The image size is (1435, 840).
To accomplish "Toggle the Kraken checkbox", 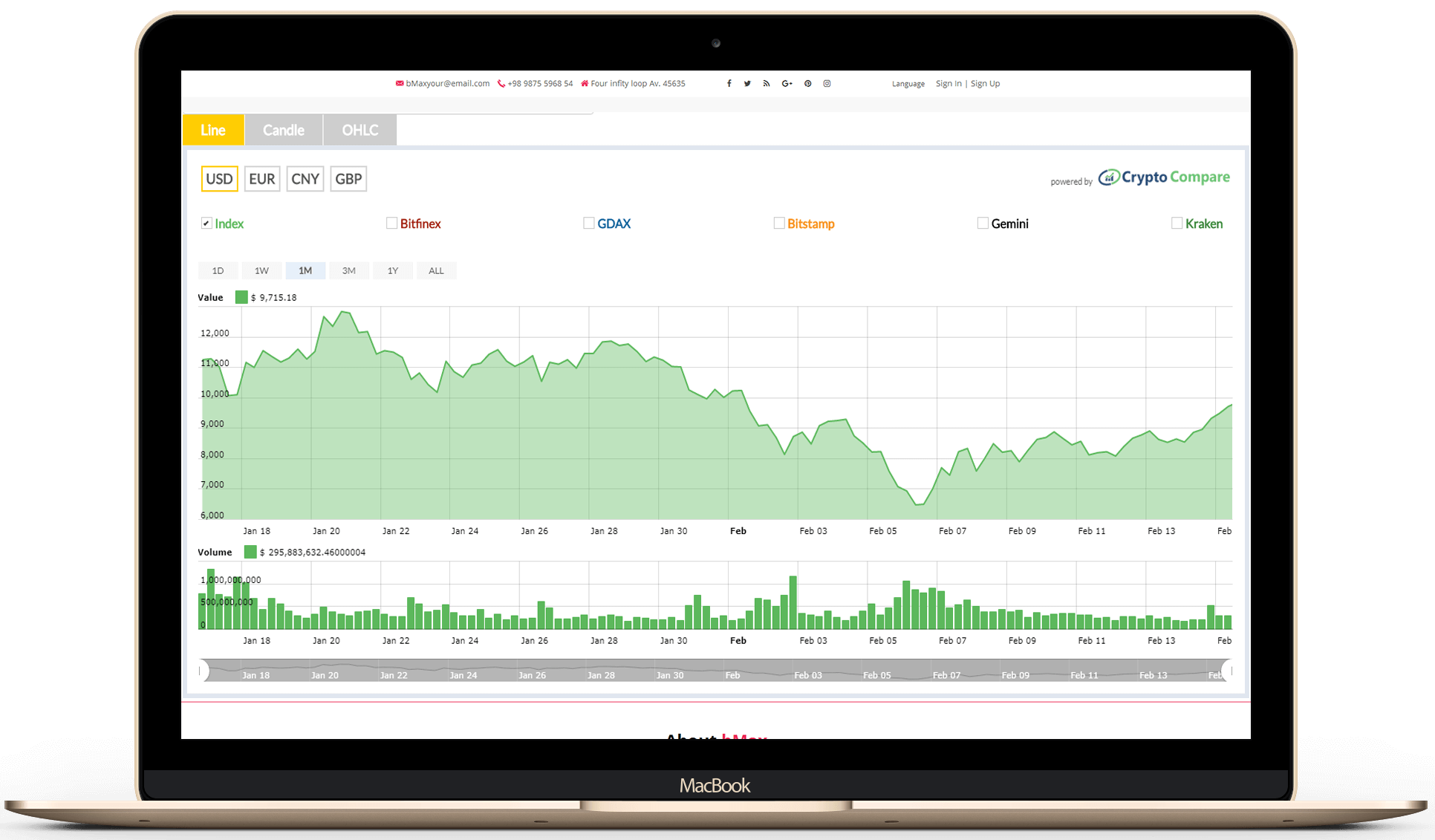I will [1177, 223].
